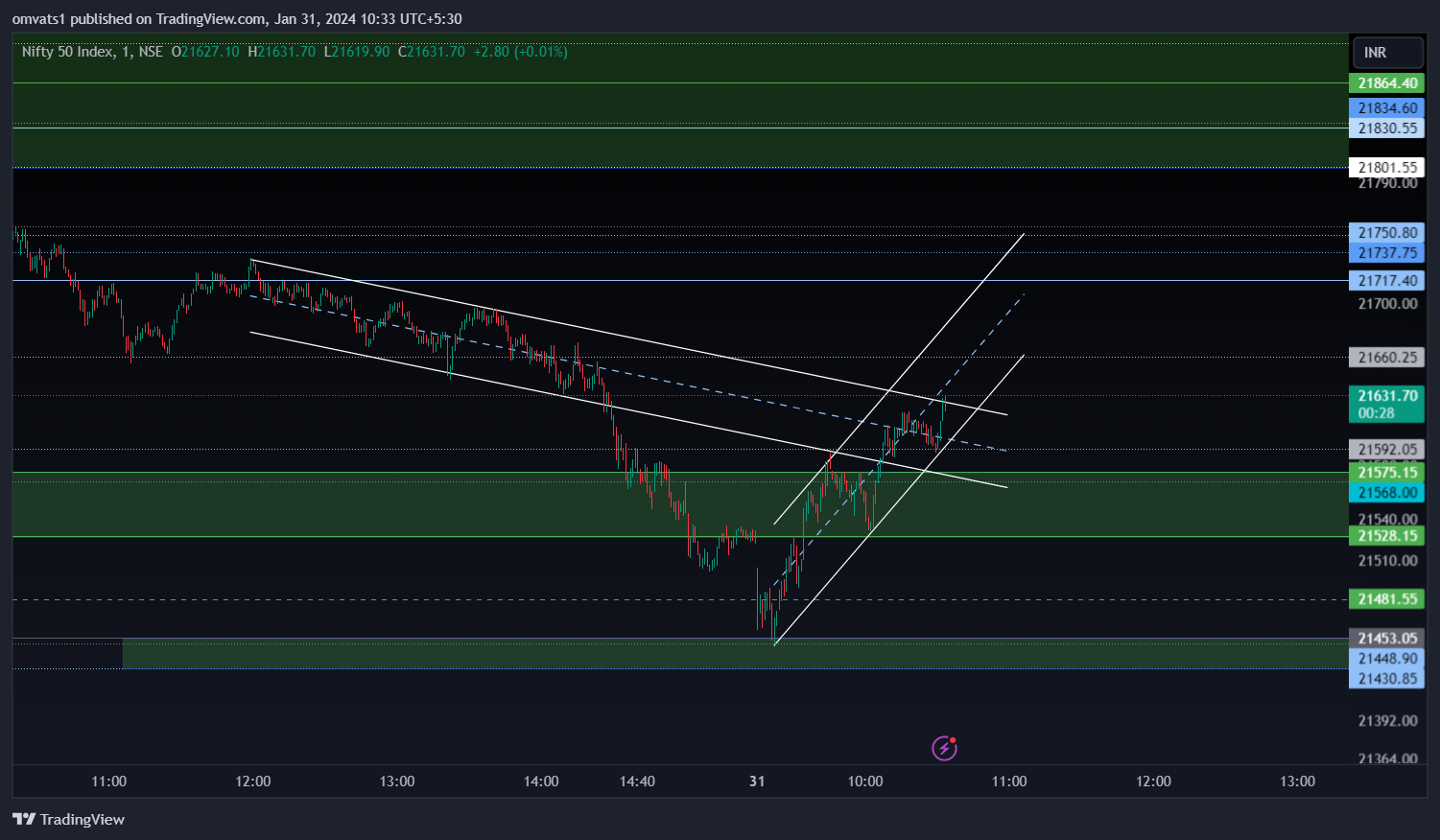
Task: Open the INR currency selector
Action: [x=1387, y=53]
